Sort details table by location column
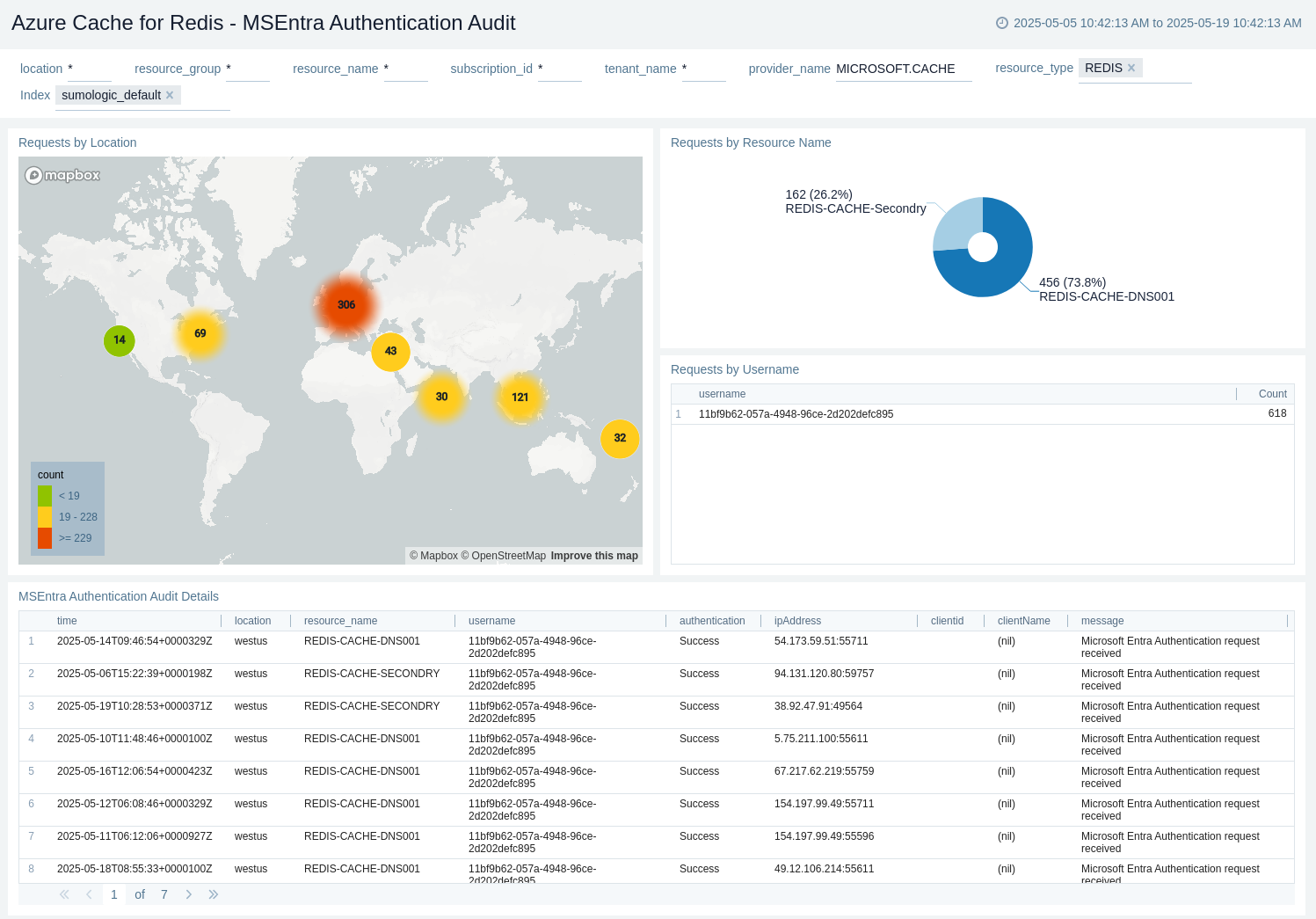The image size is (1316, 919). pyautogui.click(x=252, y=621)
